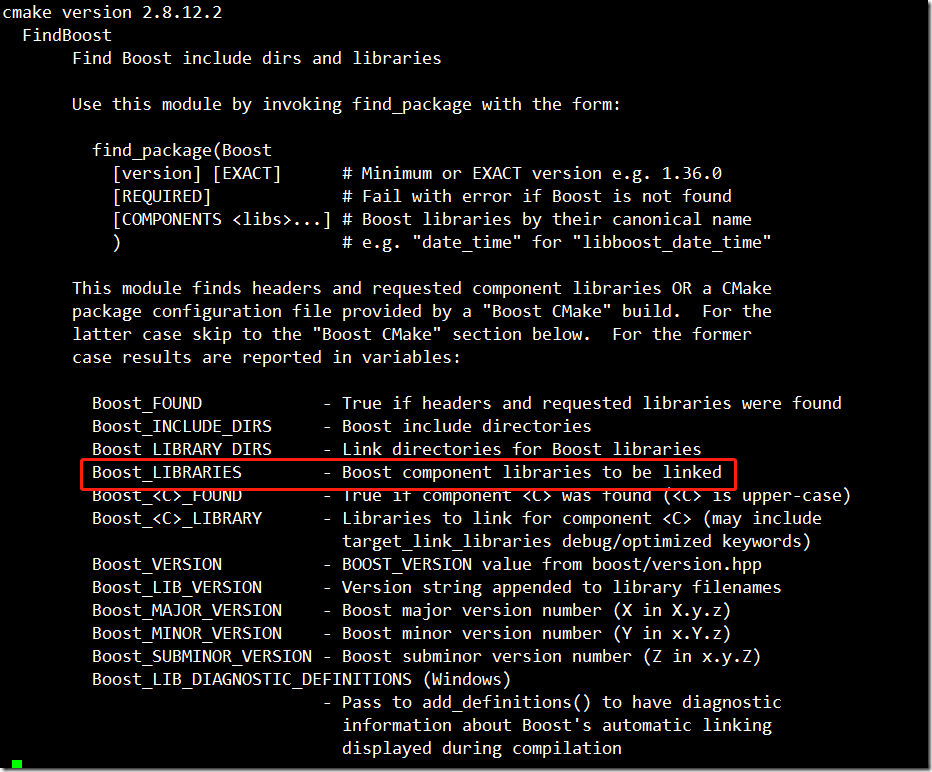The height and width of the screenshot is (772, 932).
Task: Click the find_package(Boost line
Action: coord(181,150)
